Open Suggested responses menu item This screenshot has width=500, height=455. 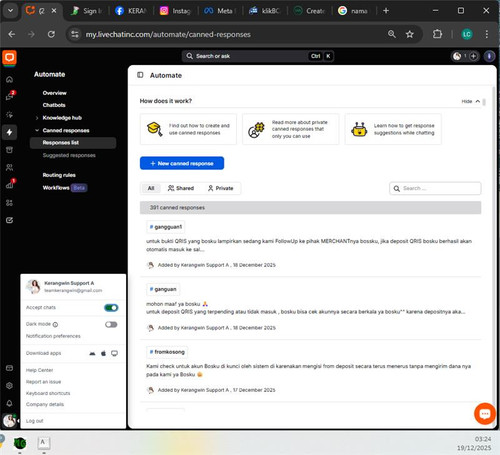pos(69,155)
